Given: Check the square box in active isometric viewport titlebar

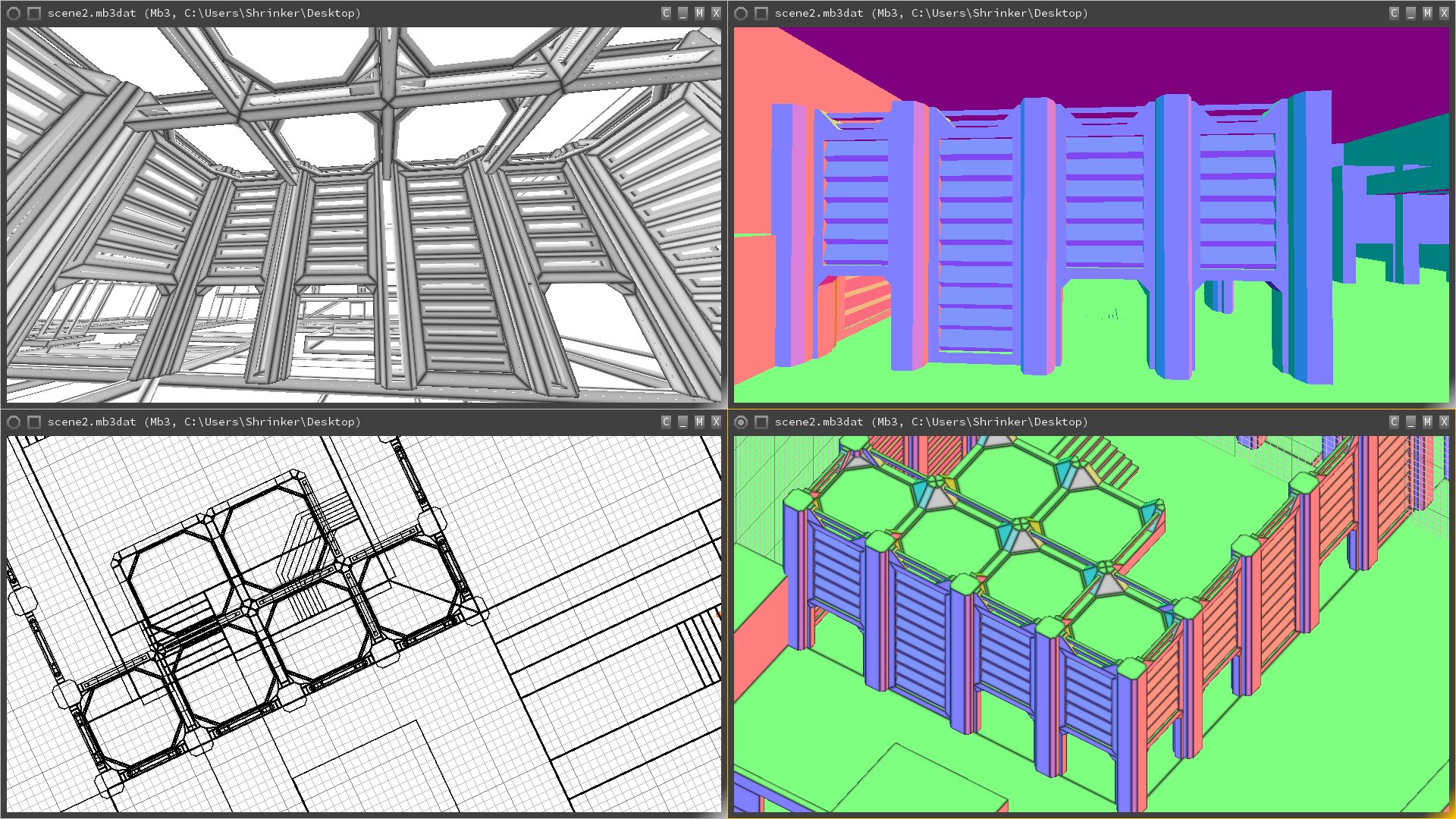Looking at the screenshot, I should (x=761, y=422).
